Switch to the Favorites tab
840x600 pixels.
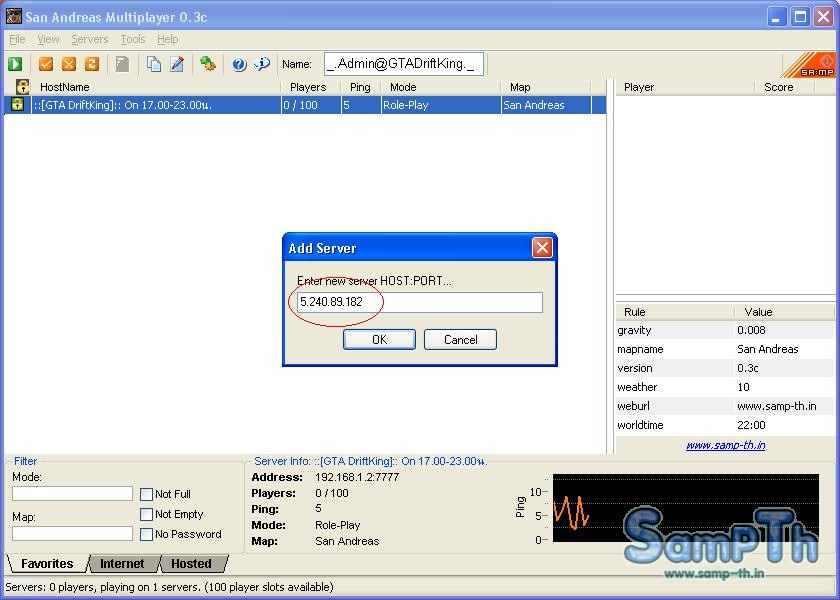point(47,564)
